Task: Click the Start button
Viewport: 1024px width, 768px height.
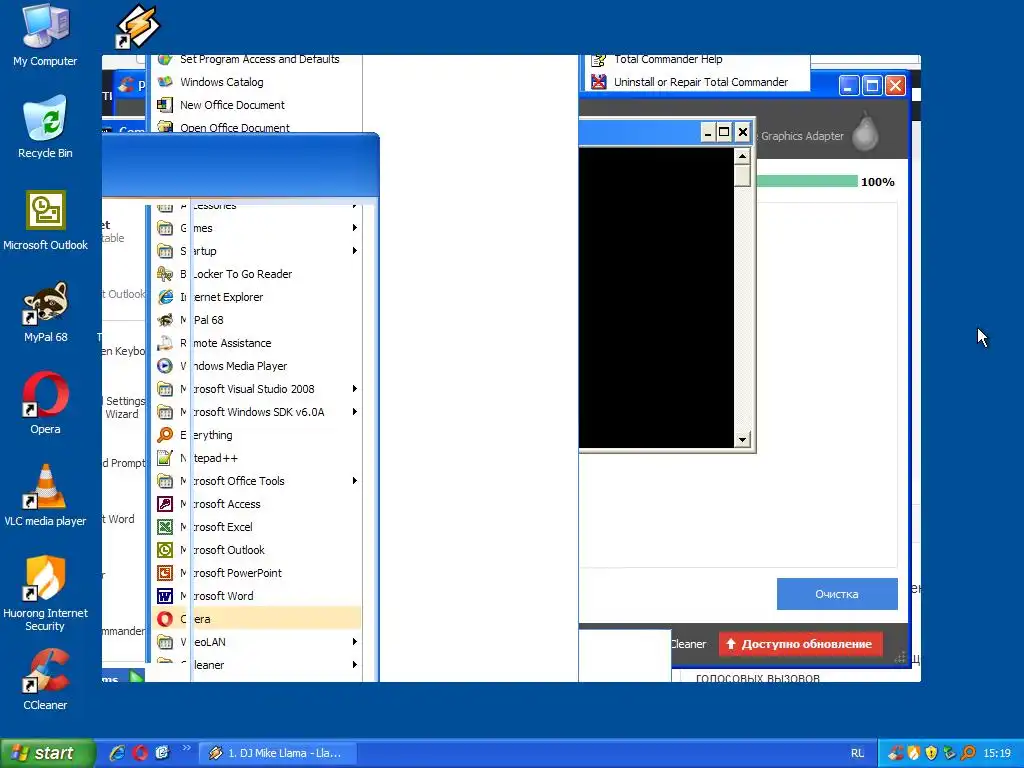Action: point(47,753)
